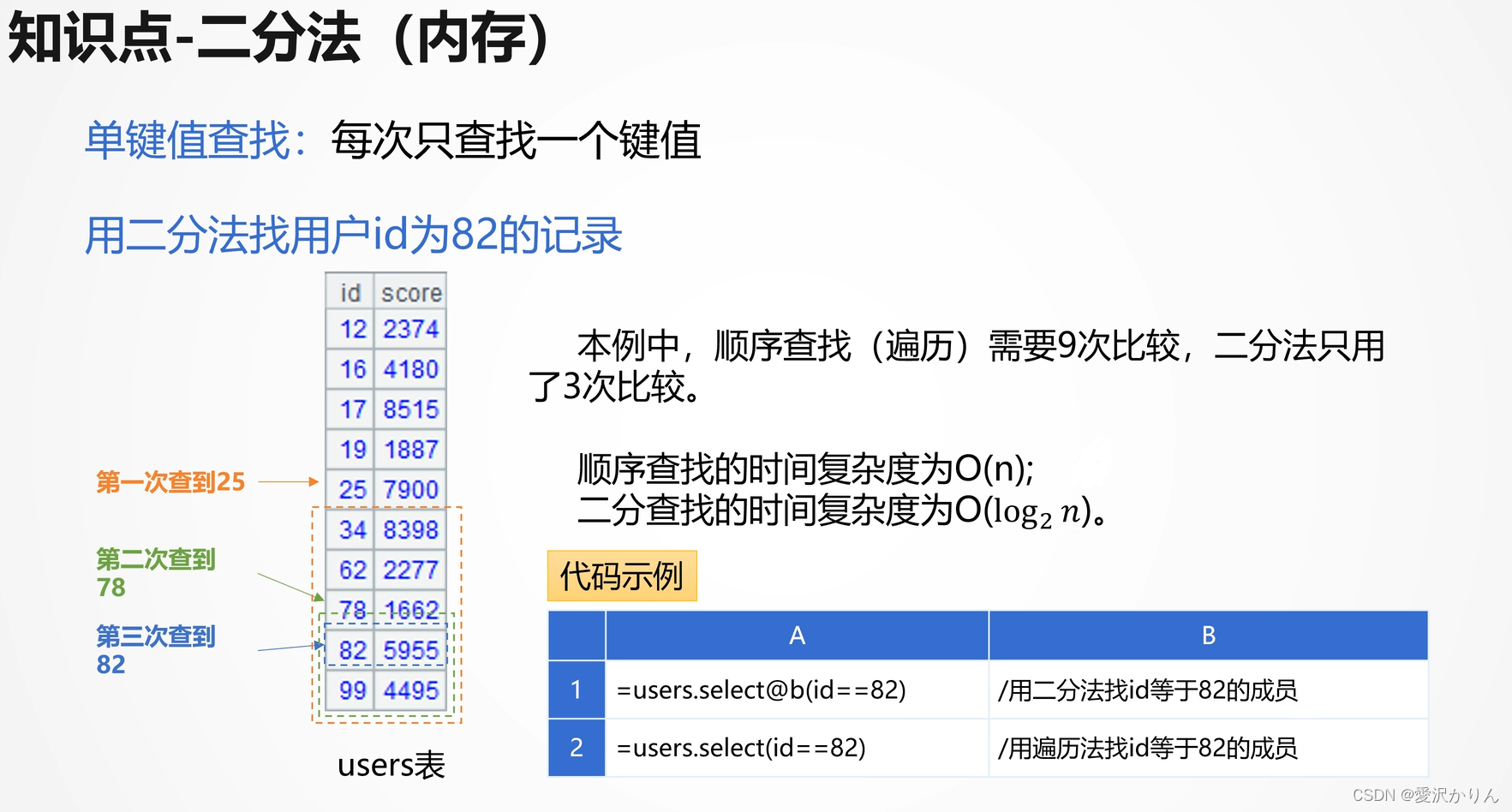Click the id column header of users table
Screen dimensions: 1512x812
[350, 293]
